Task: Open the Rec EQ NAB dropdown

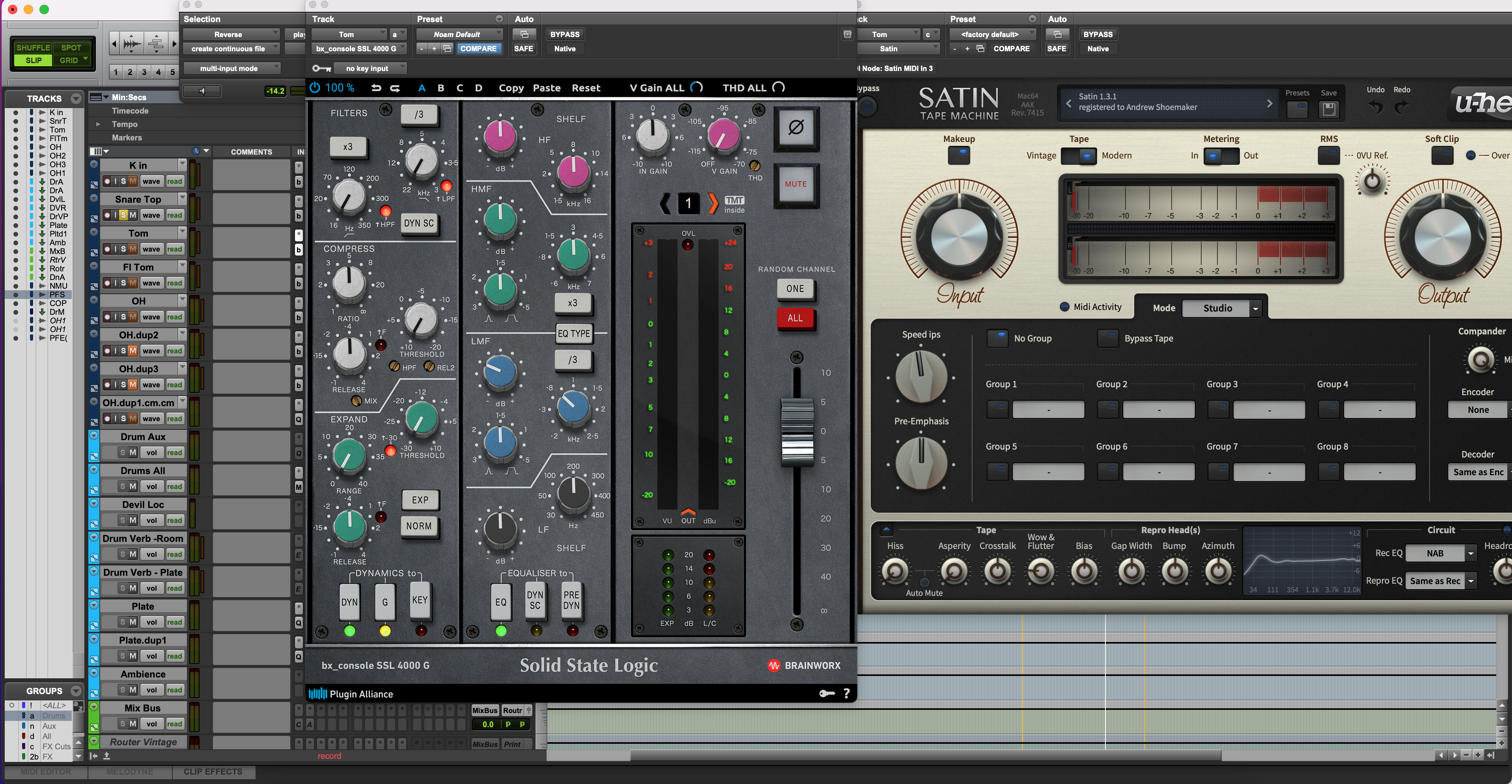Action: (1441, 553)
